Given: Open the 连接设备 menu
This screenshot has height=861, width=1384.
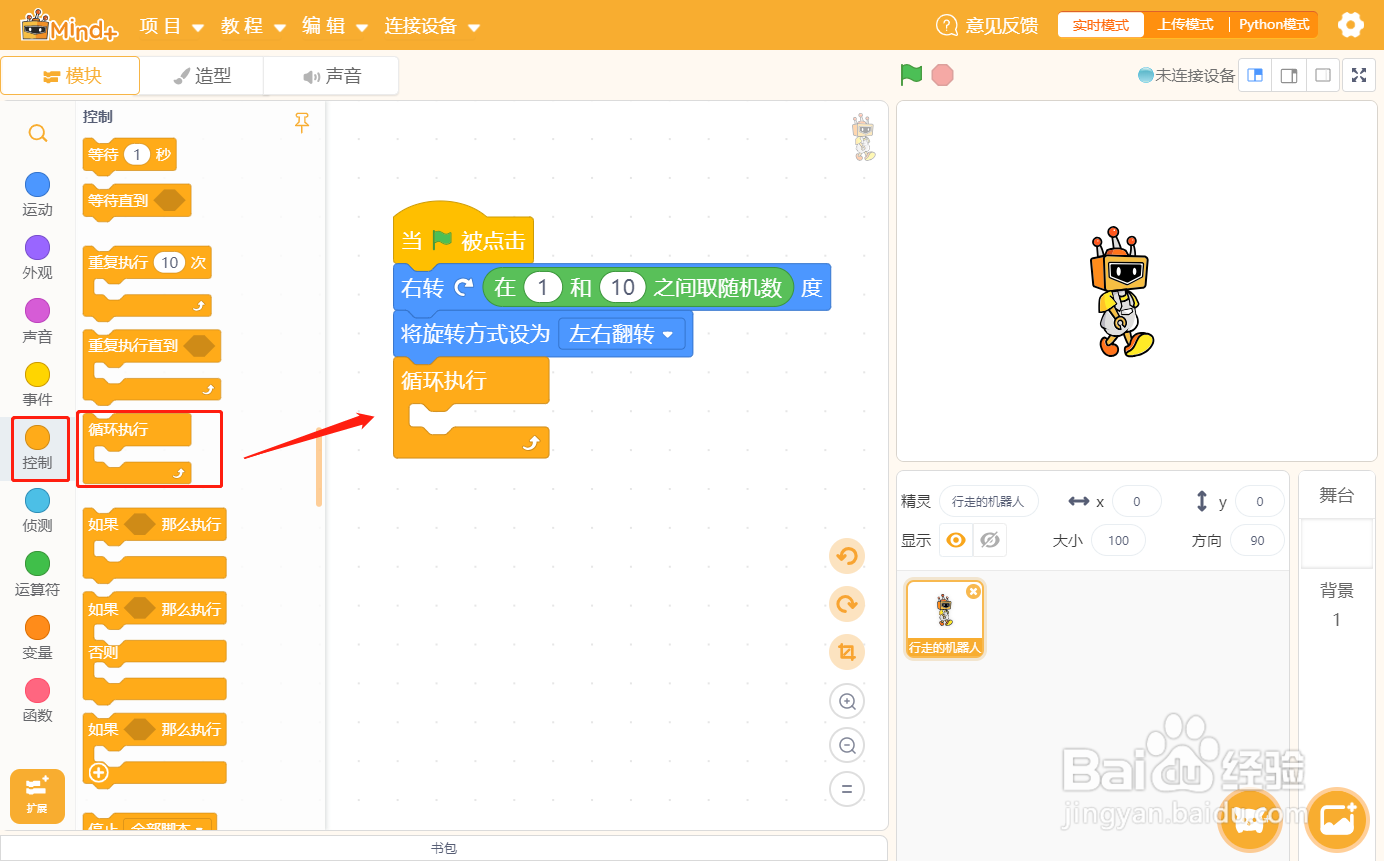Looking at the screenshot, I should click(432, 26).
